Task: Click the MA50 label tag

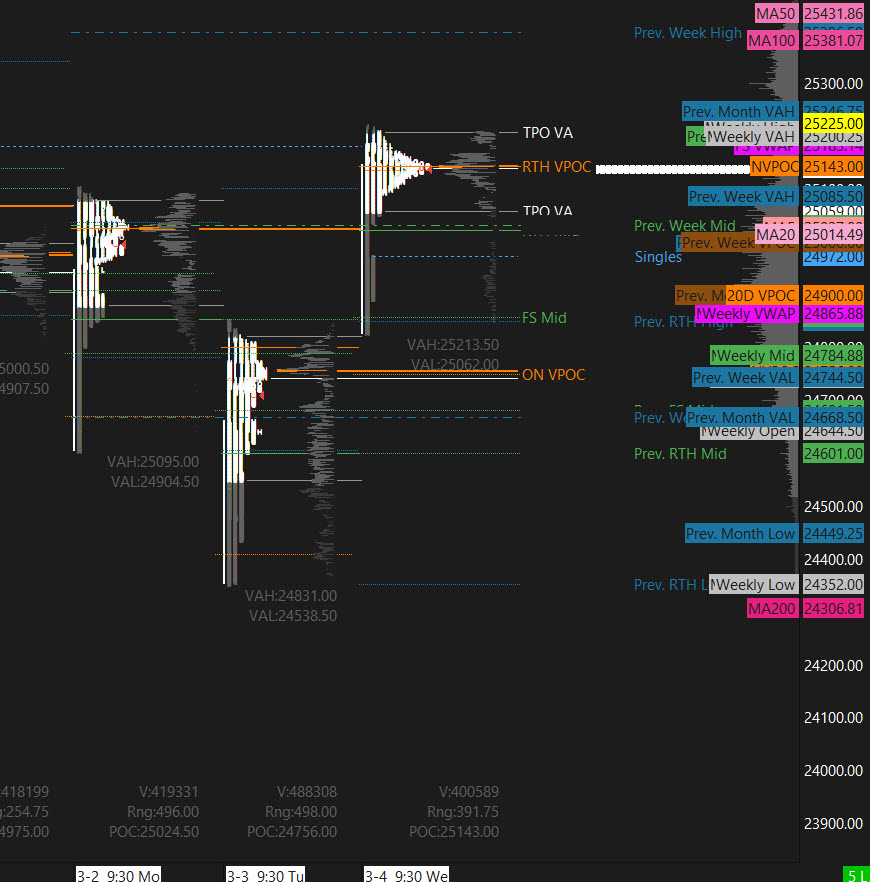Action: click(x=775, y=14)
